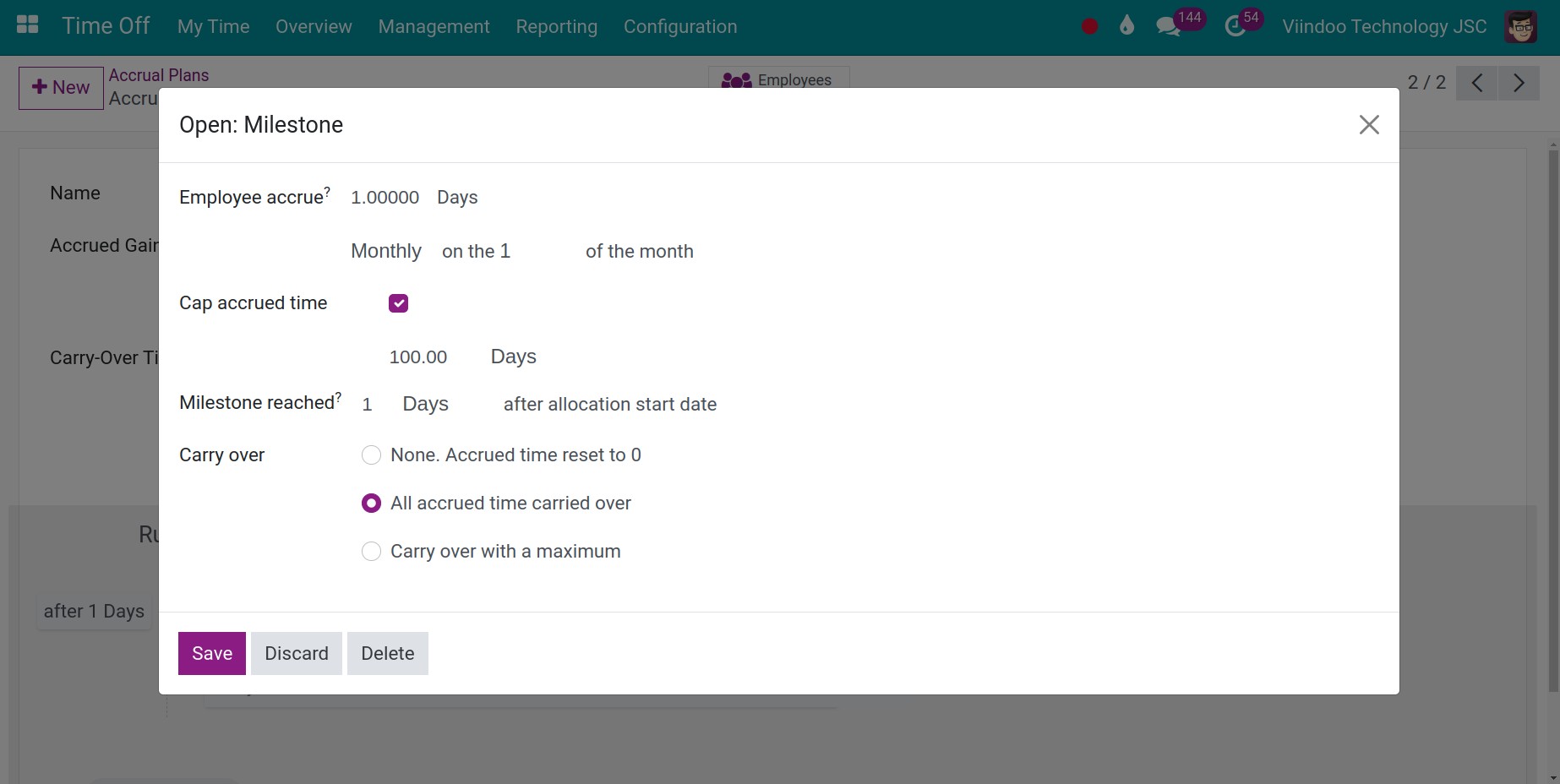Click the Time Off app title
This screenshot has height=784, width=1560.
click(106, 25)
